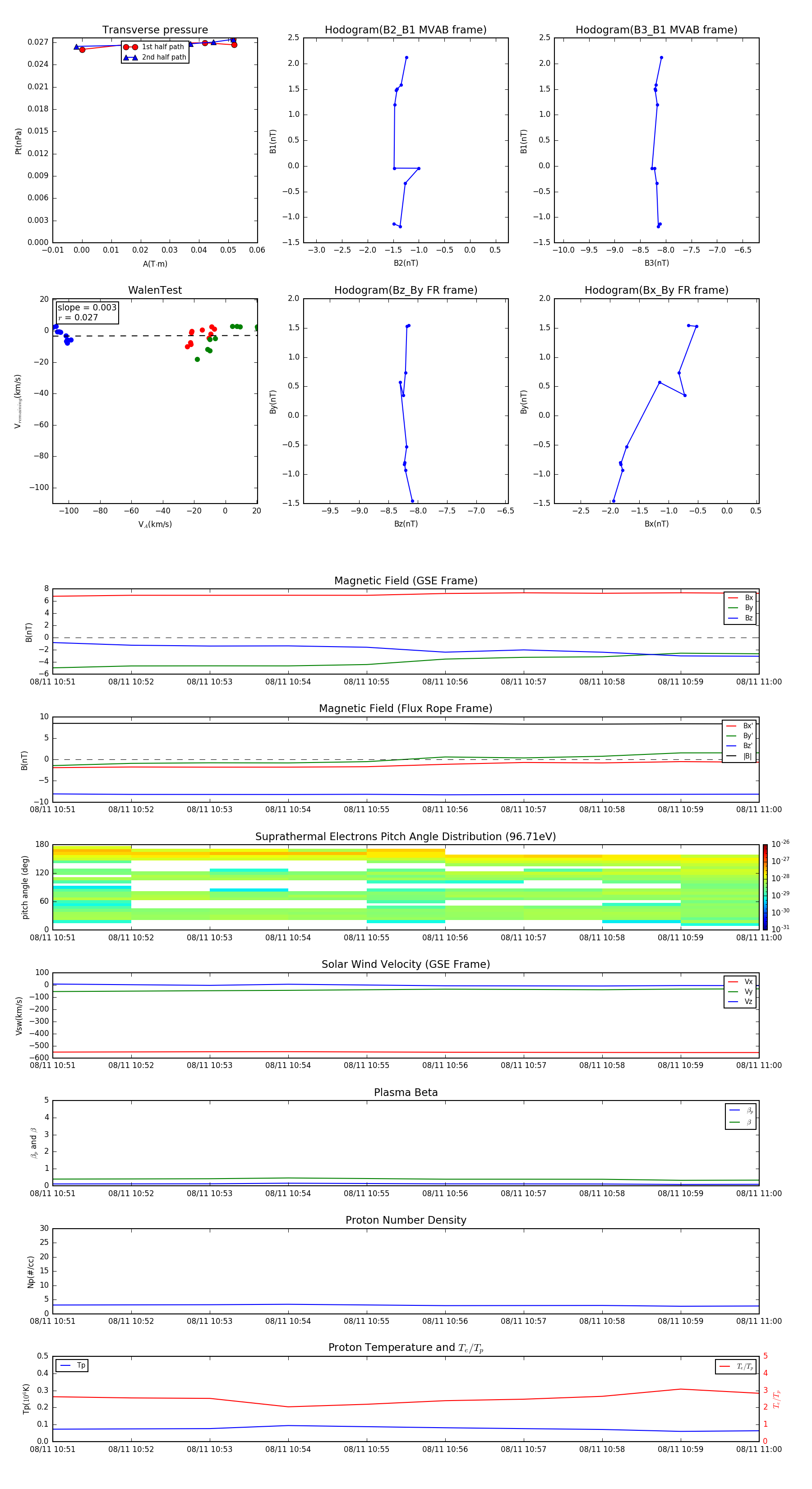Click the 'Hodogram(B3_B1 MVAB frame)' title
Viewport: 812px width, 1489px height.
(656, 30)
